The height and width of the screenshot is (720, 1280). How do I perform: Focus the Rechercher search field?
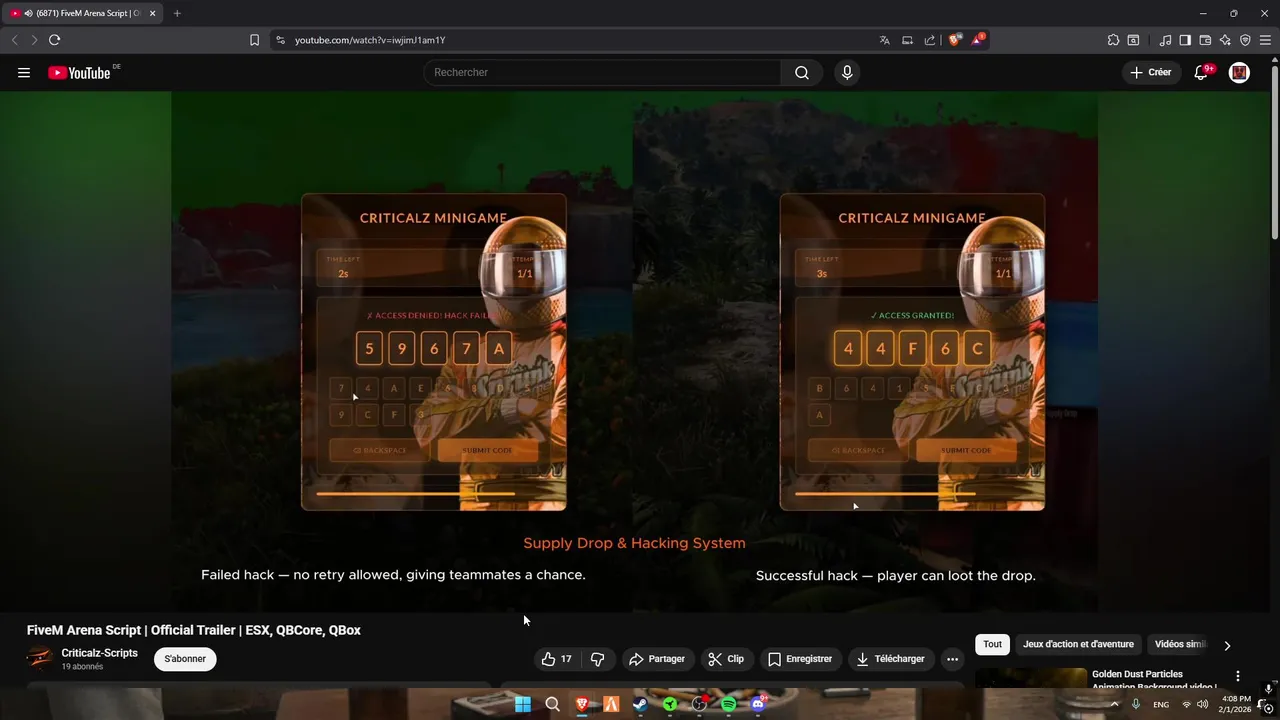point(602,72)
